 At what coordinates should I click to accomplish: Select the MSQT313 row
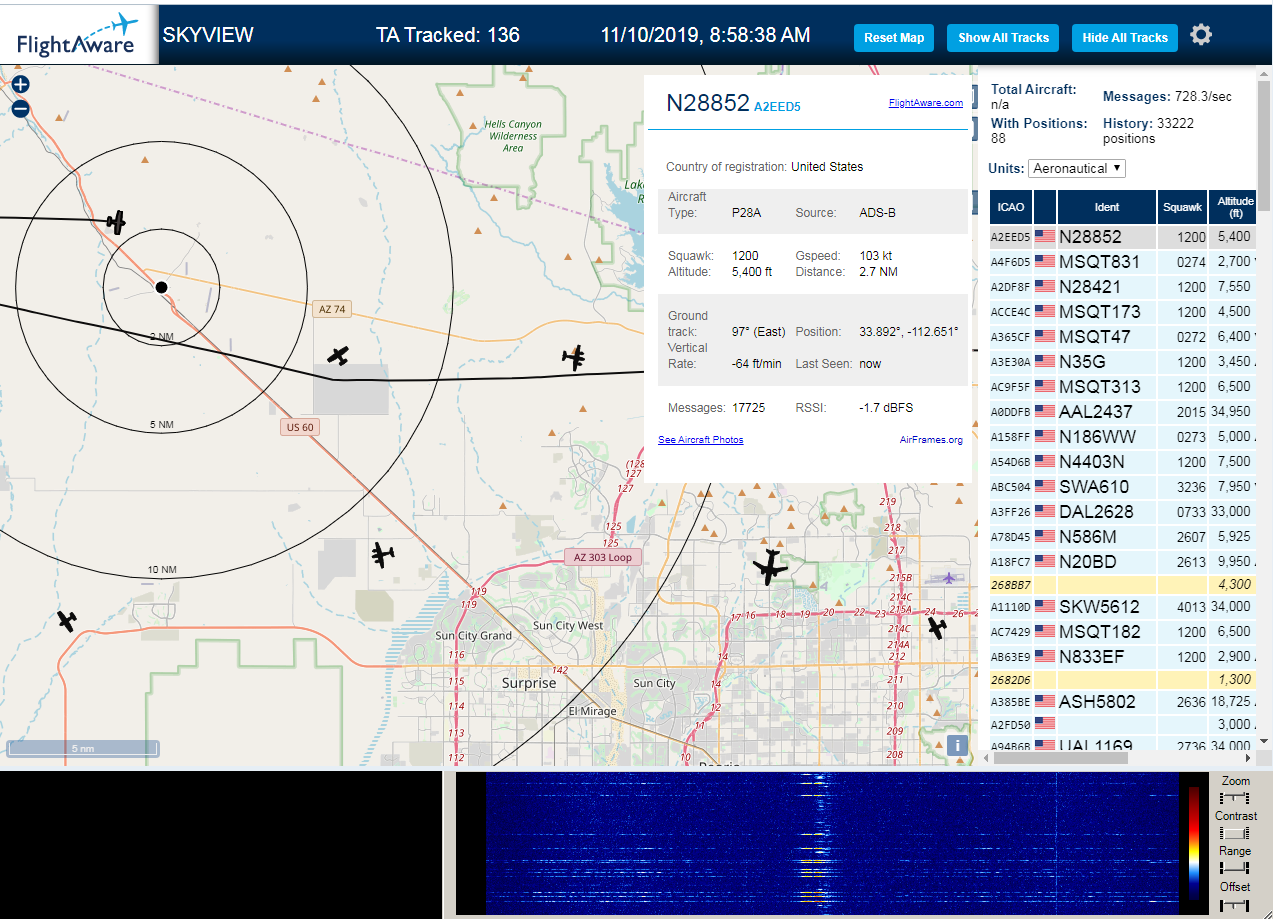(x=1122, y=387)
